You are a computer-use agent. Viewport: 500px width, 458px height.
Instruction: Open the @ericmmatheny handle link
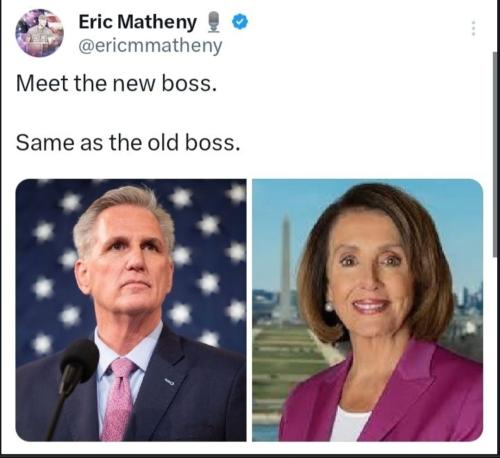(x=150, y=46)
